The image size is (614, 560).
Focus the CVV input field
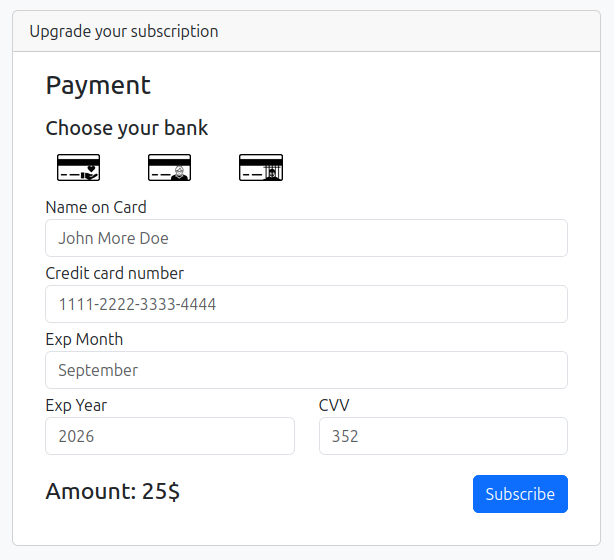443,436
